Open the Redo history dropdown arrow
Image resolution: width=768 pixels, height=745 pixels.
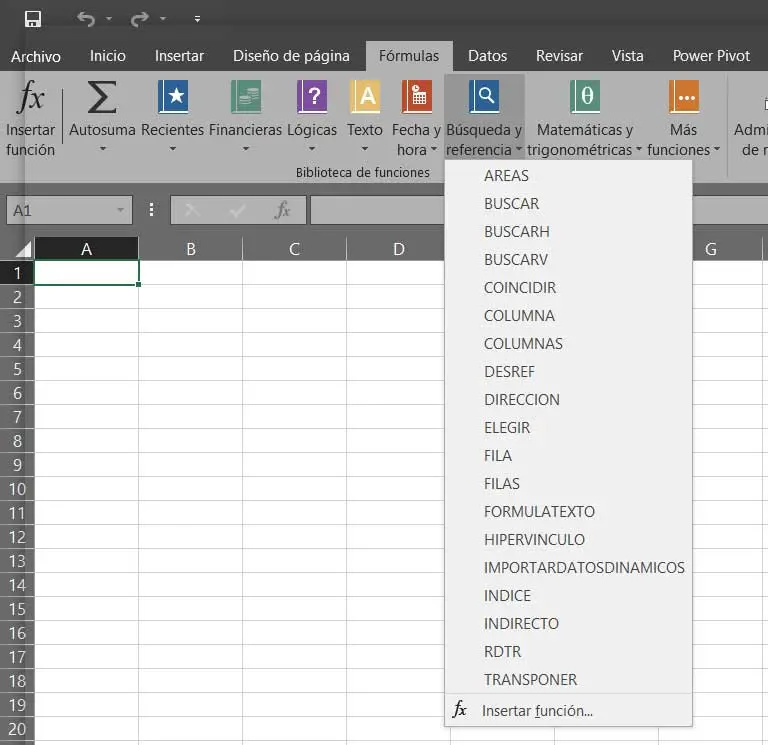pyautogui.click(x=163, y=19)
